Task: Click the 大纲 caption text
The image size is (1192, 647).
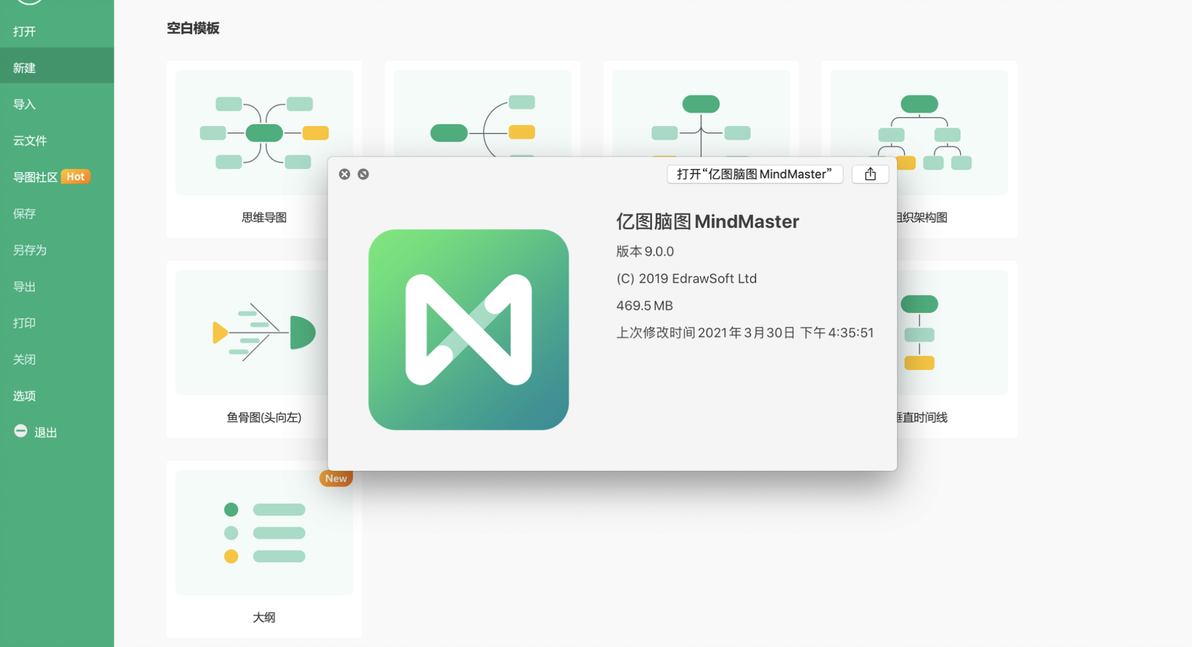Action: [x=264, y=617]
